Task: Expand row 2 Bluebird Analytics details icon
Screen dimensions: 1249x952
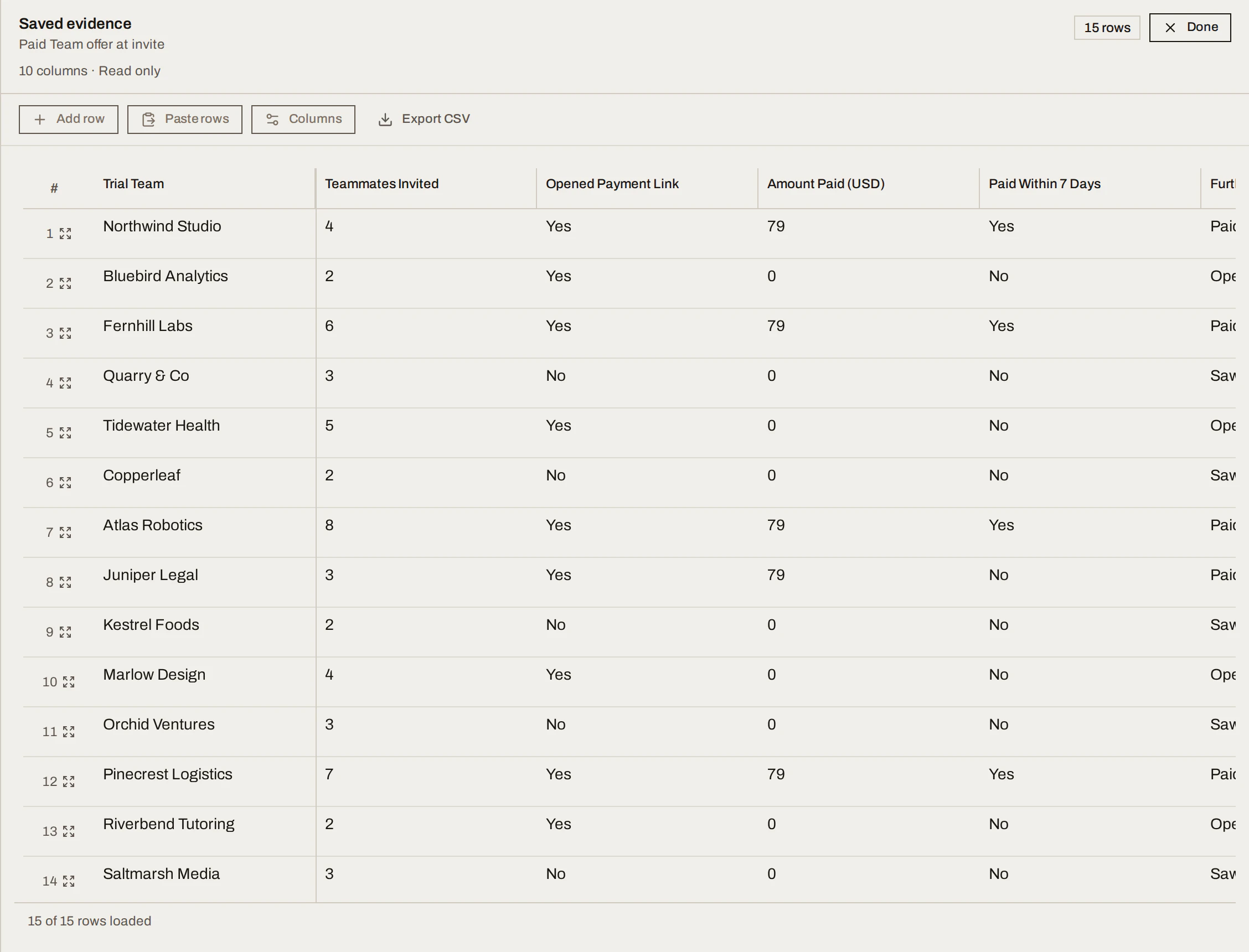Action: (x=65, y=283)
